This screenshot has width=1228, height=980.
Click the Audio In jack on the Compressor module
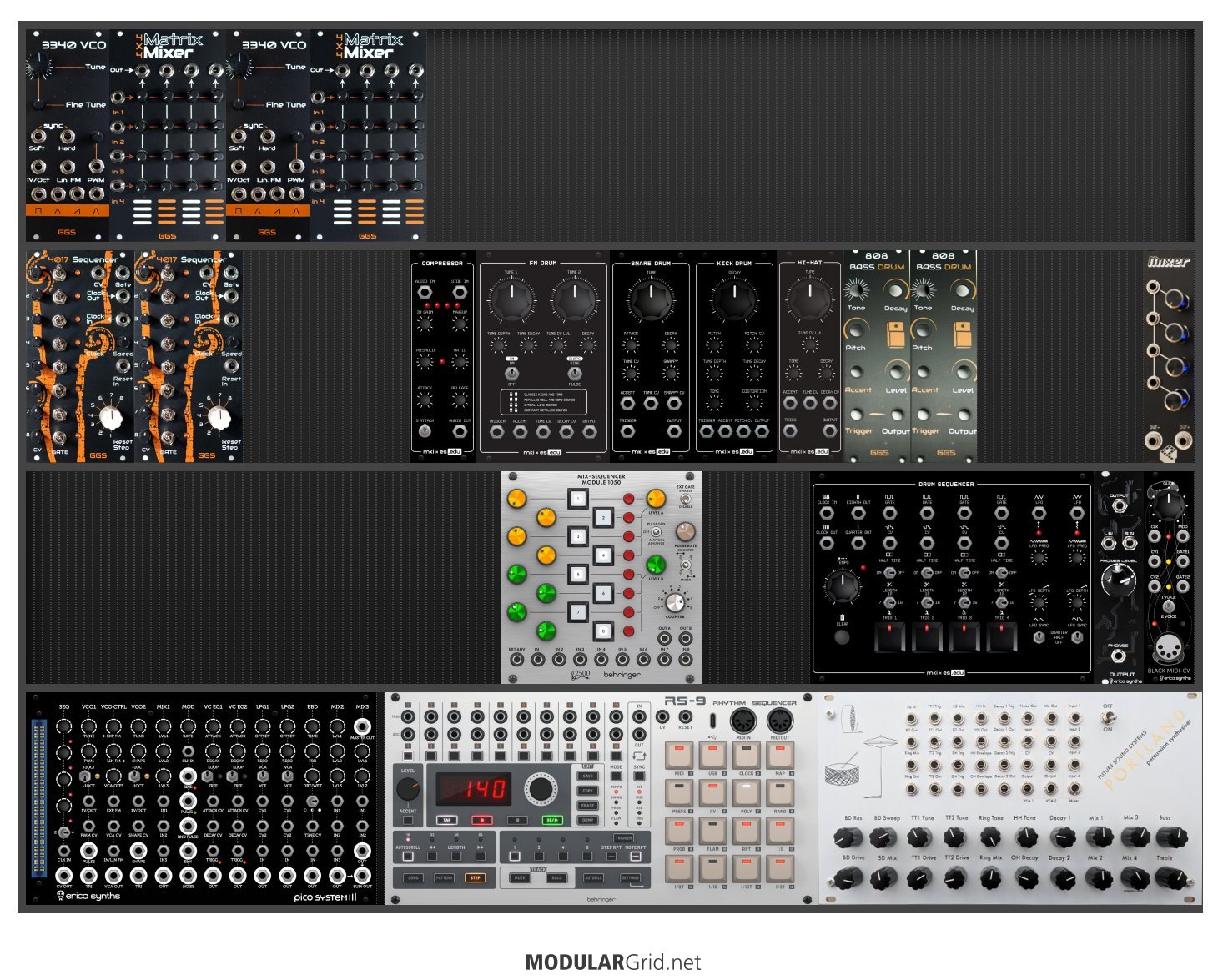pos(425,293)
